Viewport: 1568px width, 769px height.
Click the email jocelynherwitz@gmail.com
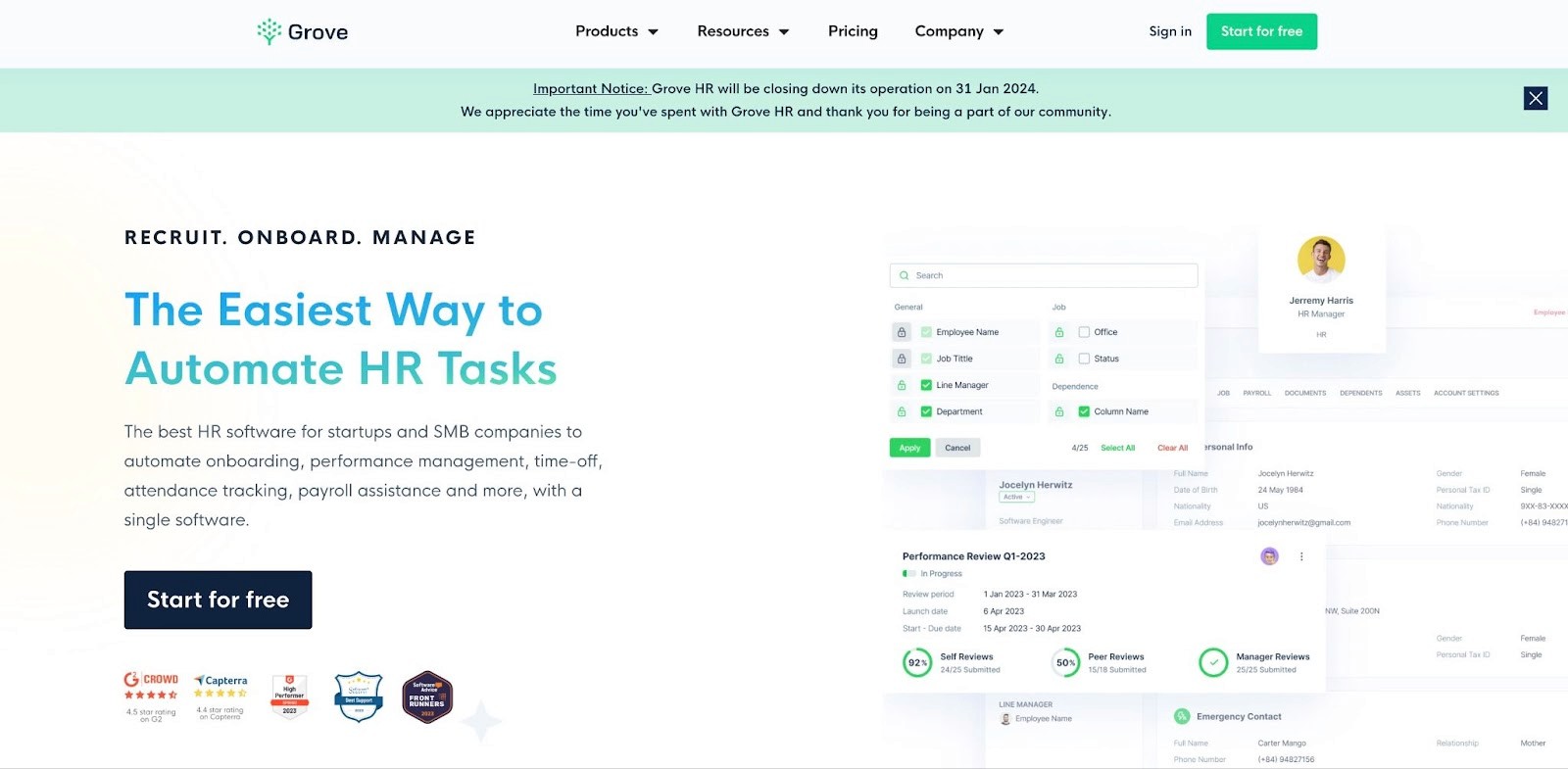click(1303, 523)
